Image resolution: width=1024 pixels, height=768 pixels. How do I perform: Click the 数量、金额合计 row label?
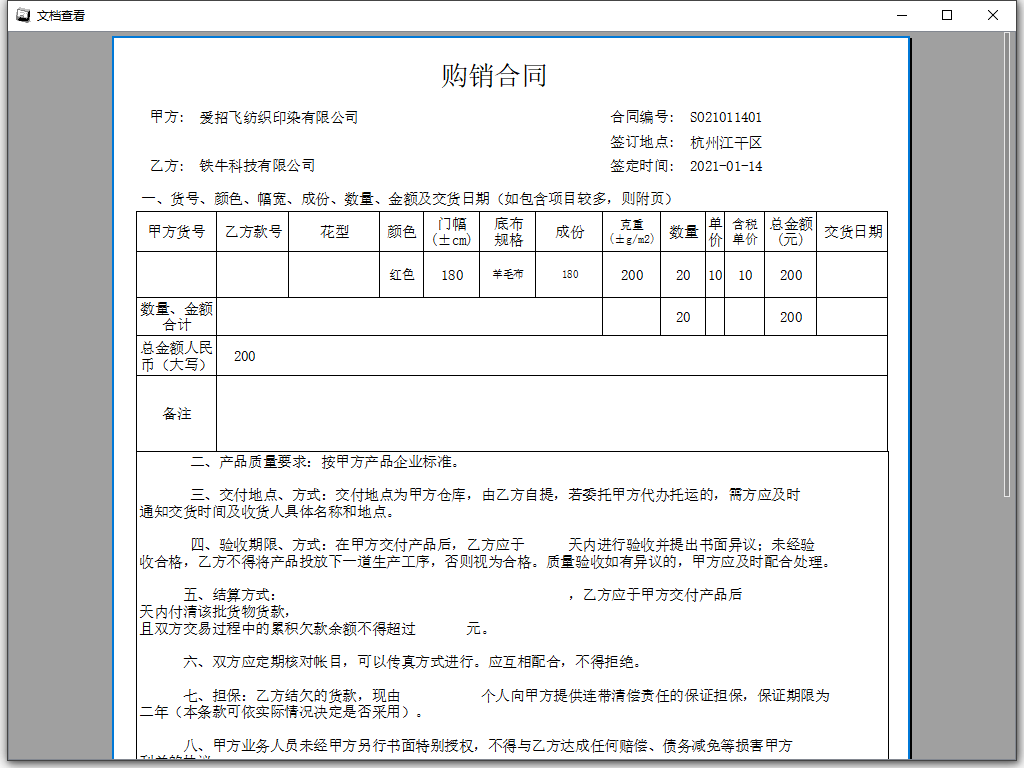click(x=176, y=317)
